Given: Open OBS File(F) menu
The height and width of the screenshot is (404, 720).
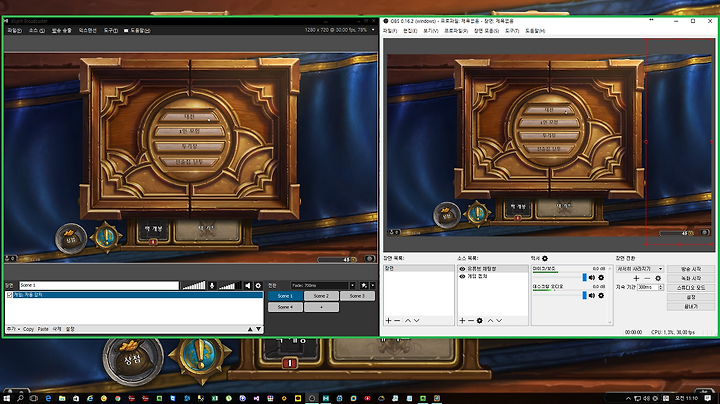Looking at the screenshot, I should pos(390,31).
